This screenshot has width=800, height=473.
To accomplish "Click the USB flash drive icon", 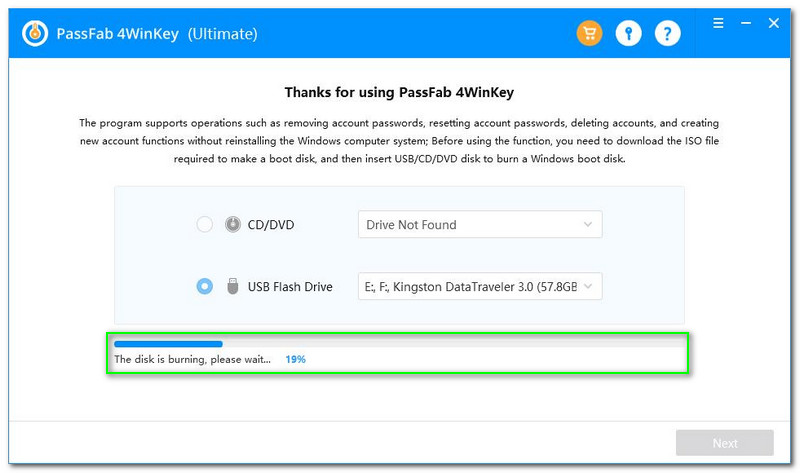I will (233, 286).
